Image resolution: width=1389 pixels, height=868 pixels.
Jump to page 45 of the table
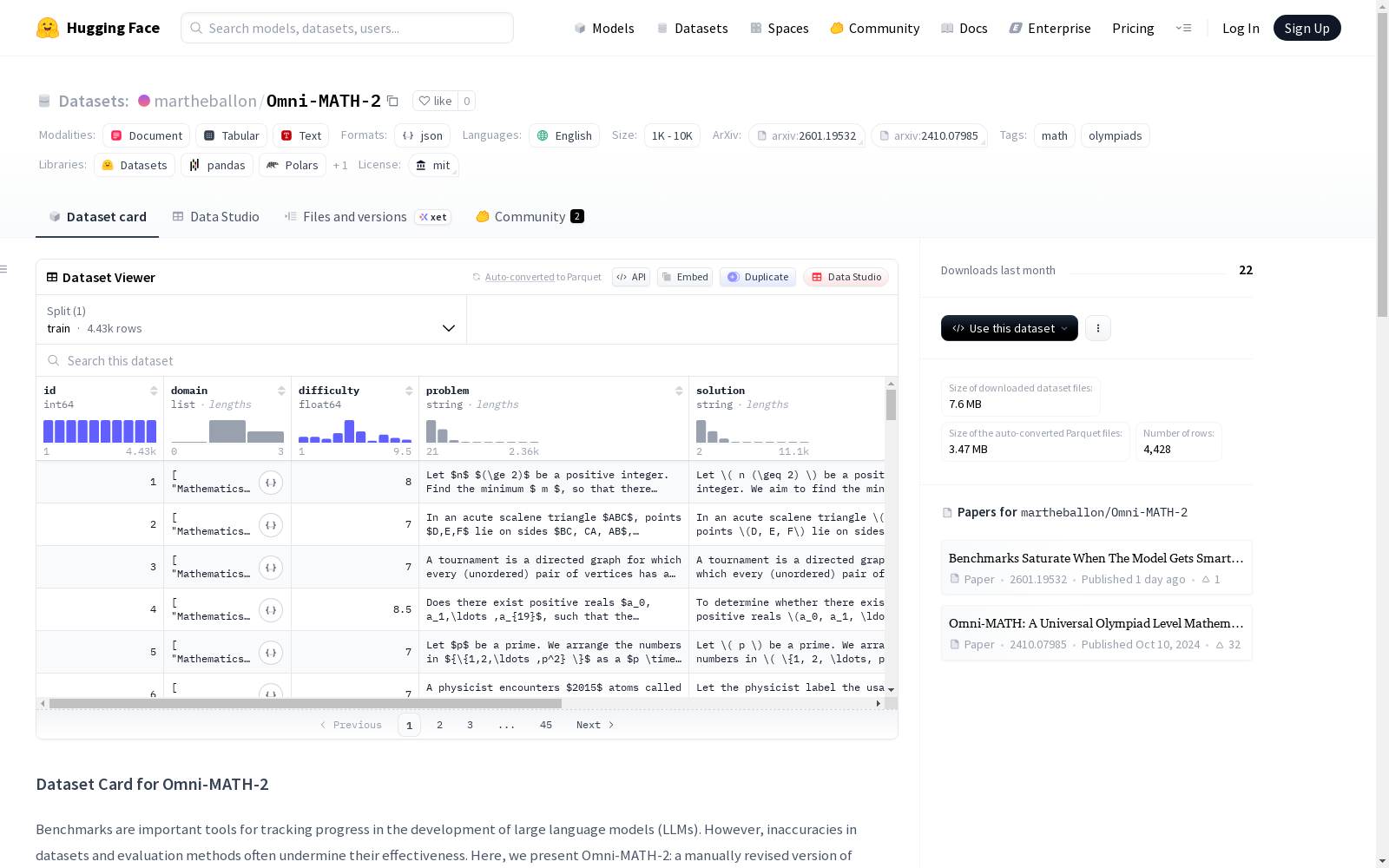(x=546, y=725)
